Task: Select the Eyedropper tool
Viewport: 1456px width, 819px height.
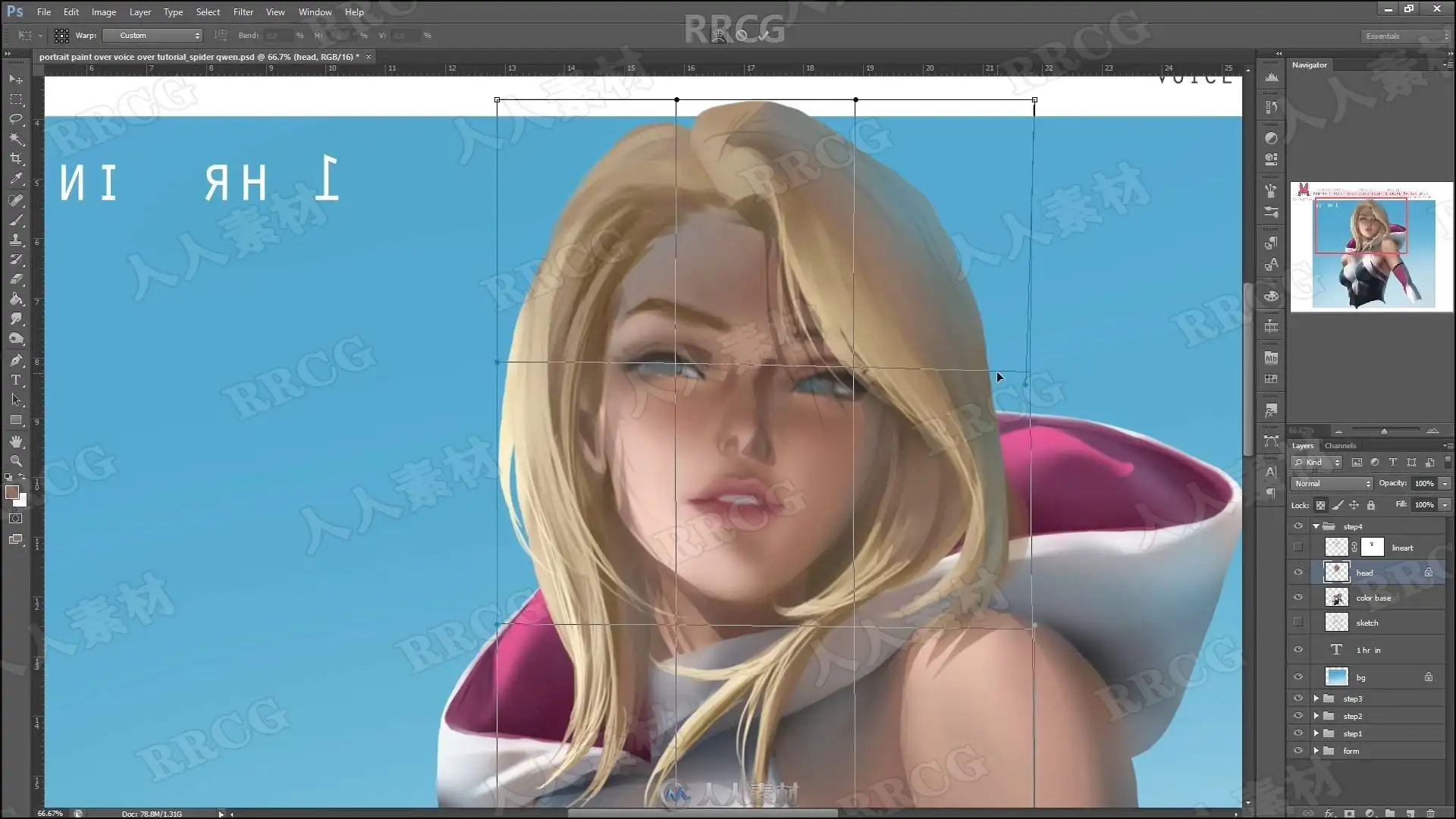Action: point(16,179)
